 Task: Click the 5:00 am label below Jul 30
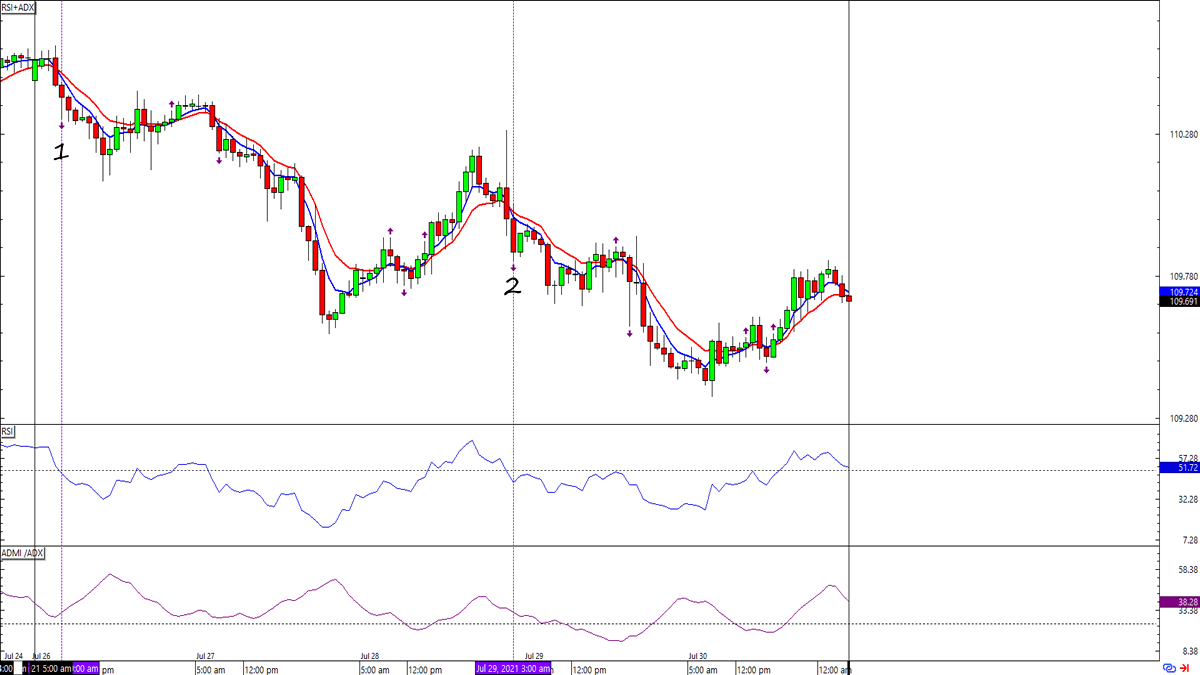[702, 669]
